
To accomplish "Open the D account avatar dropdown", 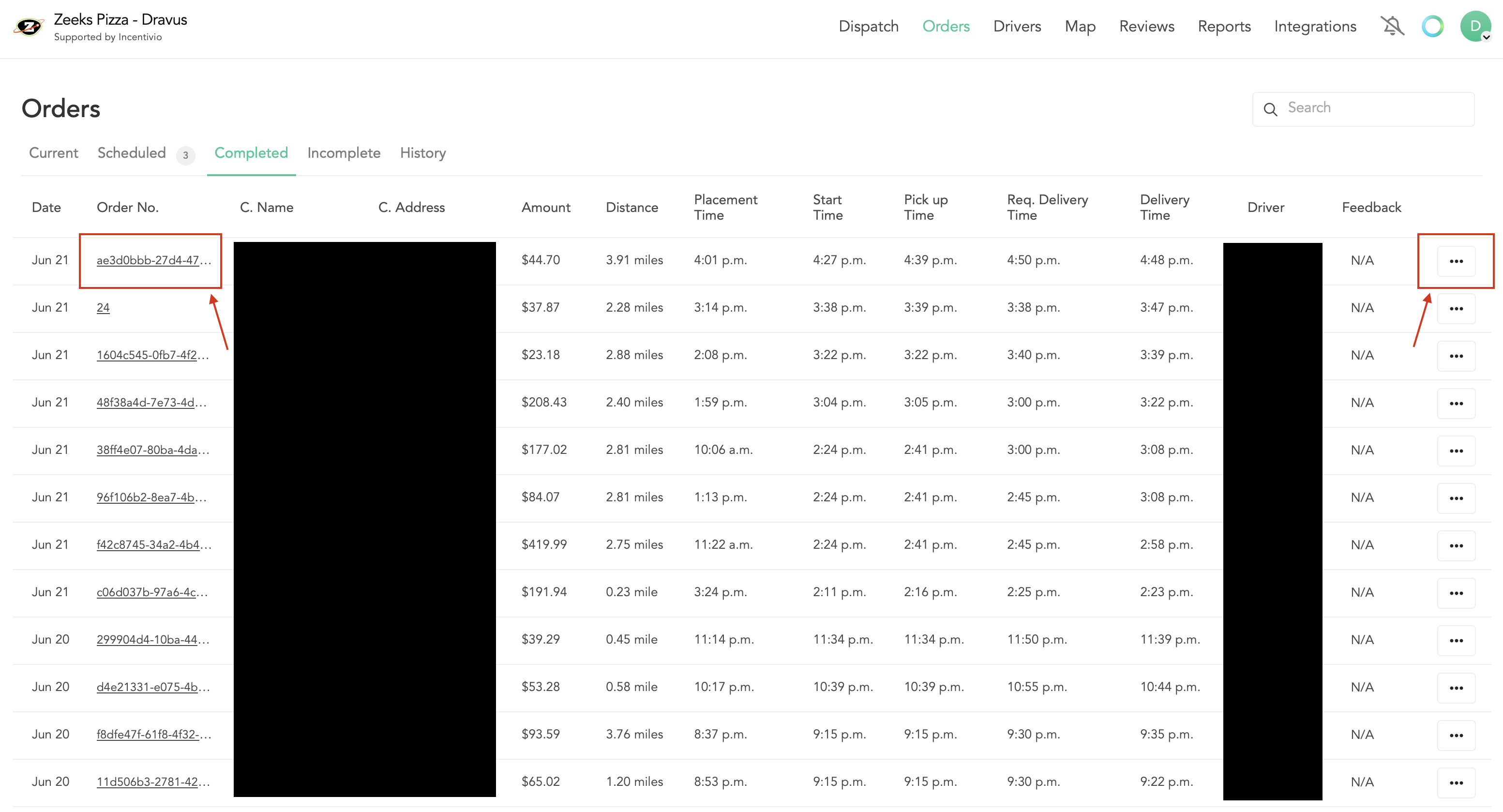I will click(x=1475, y=26).
